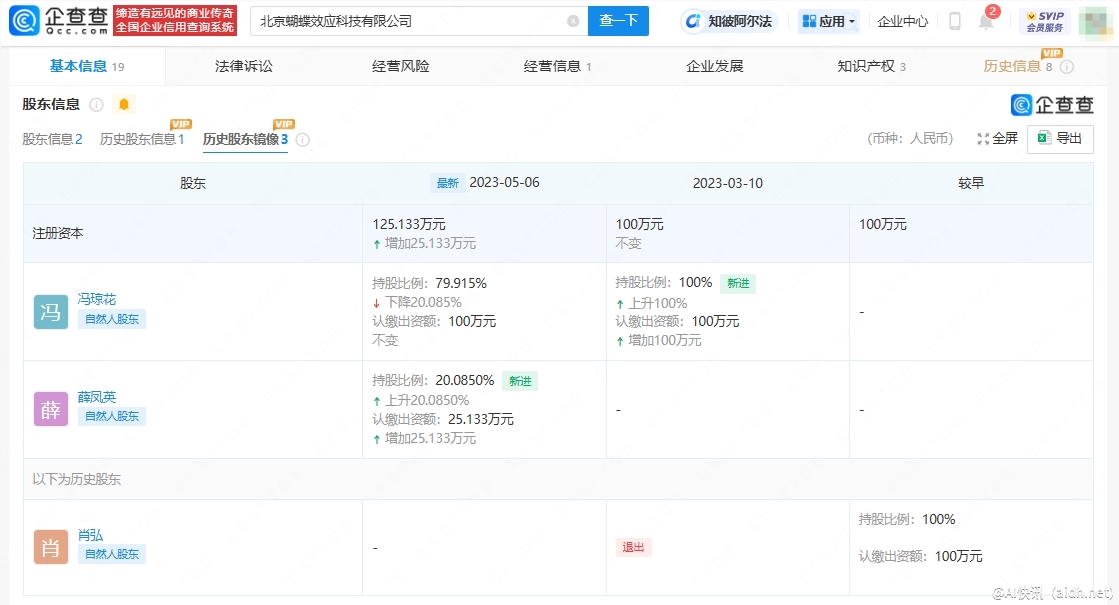
Task: Clear the search box with the X icon
Action: [573, 21]
